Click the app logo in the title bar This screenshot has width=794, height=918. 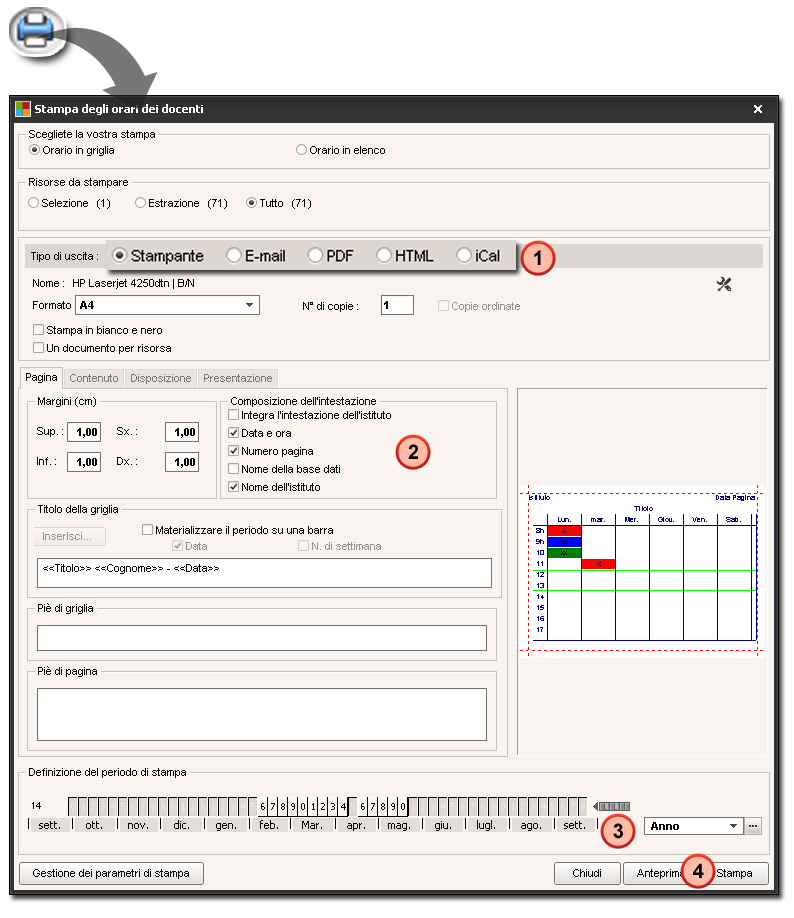click(x=23, y=109)
